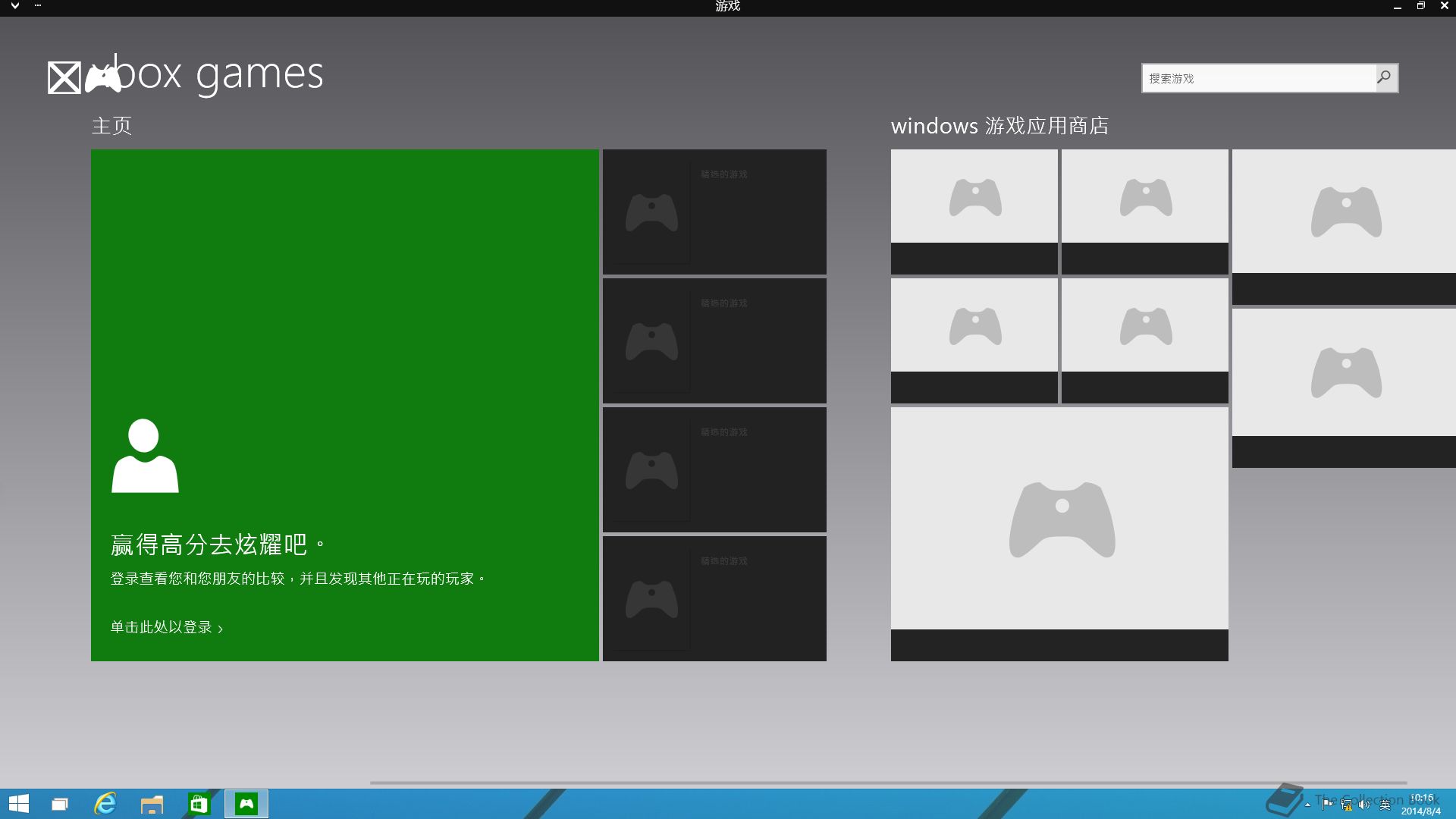Open the windows 游戏应用商店 section heading

(x=999, y=126)
